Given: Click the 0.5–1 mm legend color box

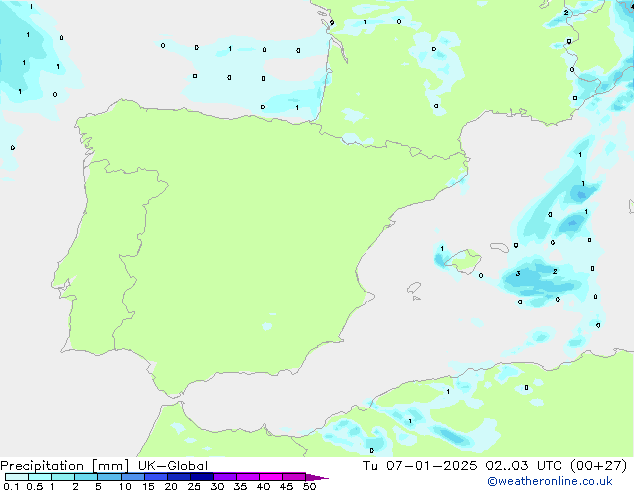Looking at the screenshot, I should [x=40, y=477].
